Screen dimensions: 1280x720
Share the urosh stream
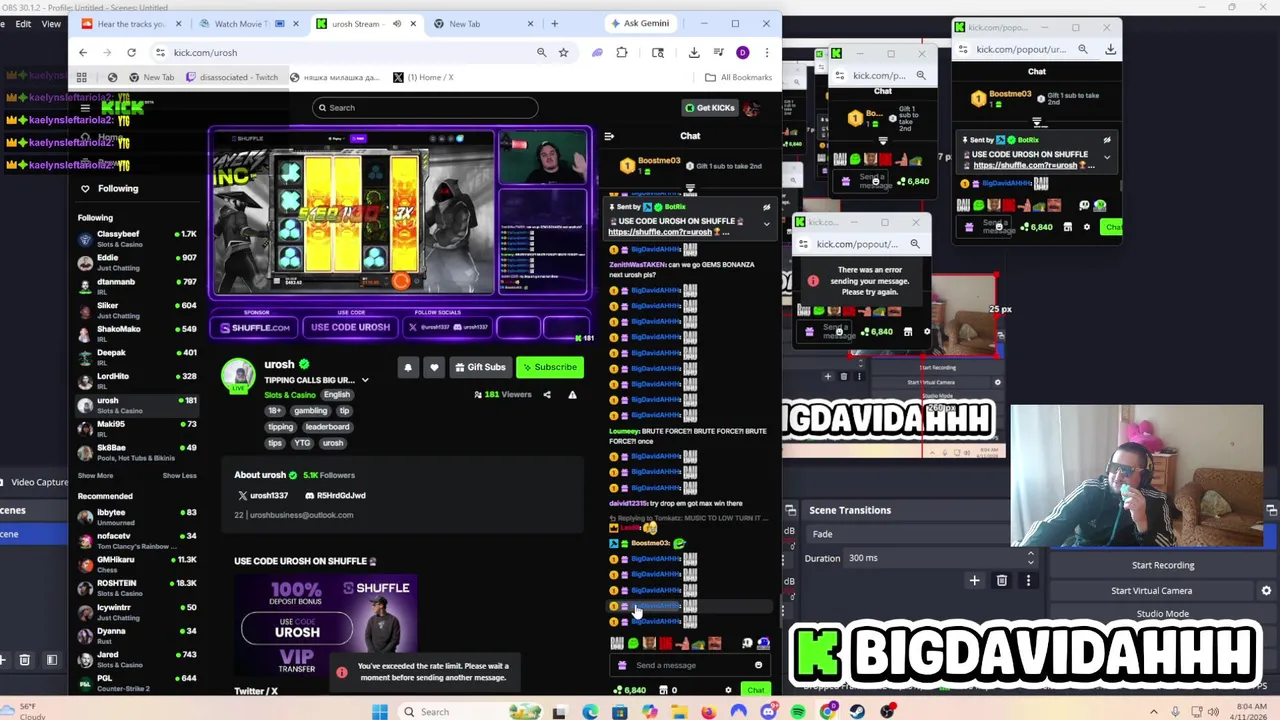[547, 394]
